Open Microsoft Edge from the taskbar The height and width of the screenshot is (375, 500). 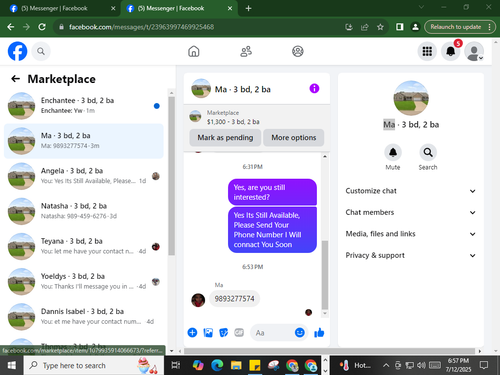coord(217,365)
